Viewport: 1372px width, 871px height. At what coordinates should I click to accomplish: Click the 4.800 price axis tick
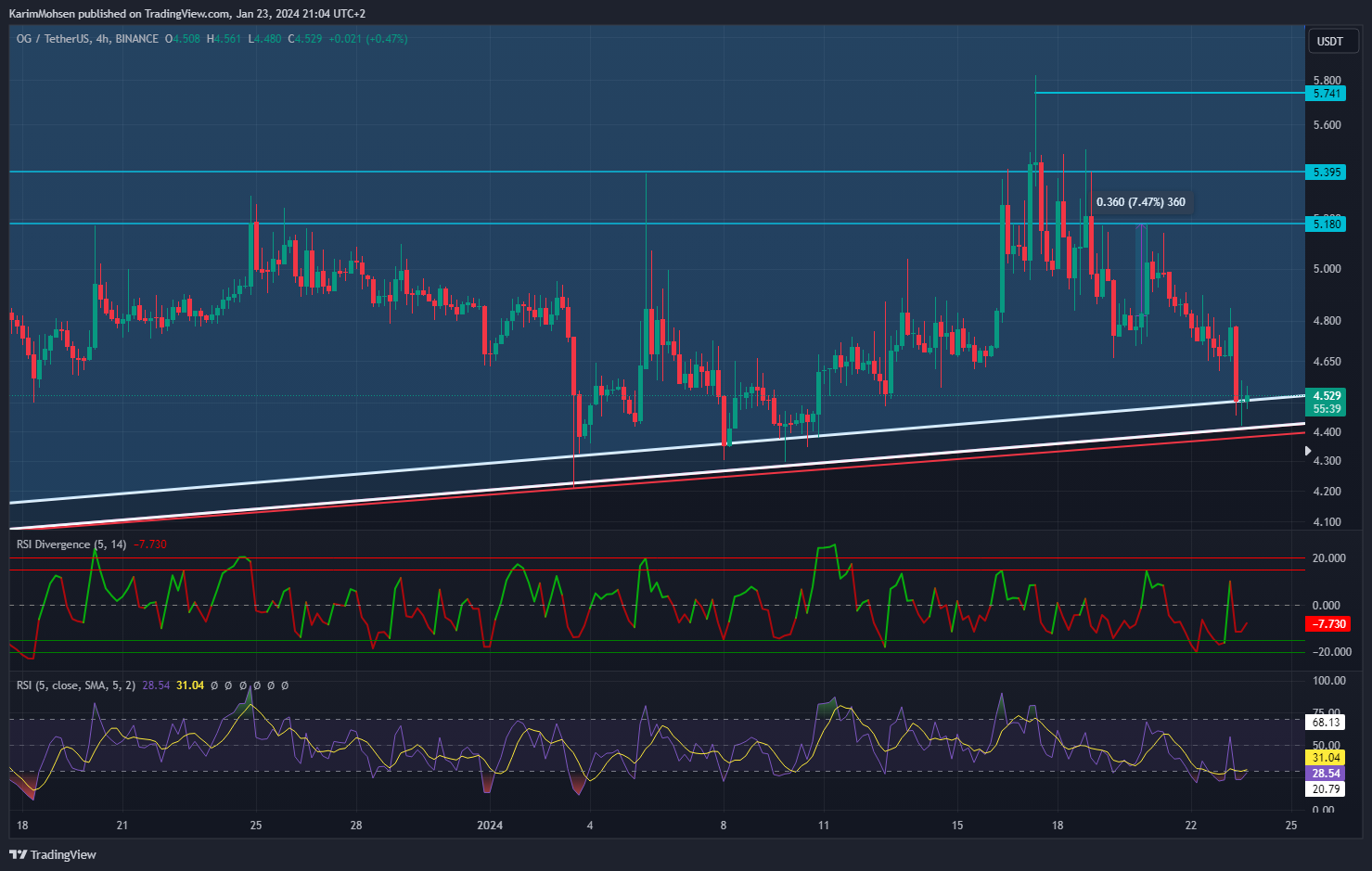click(x=1327, y=321)
